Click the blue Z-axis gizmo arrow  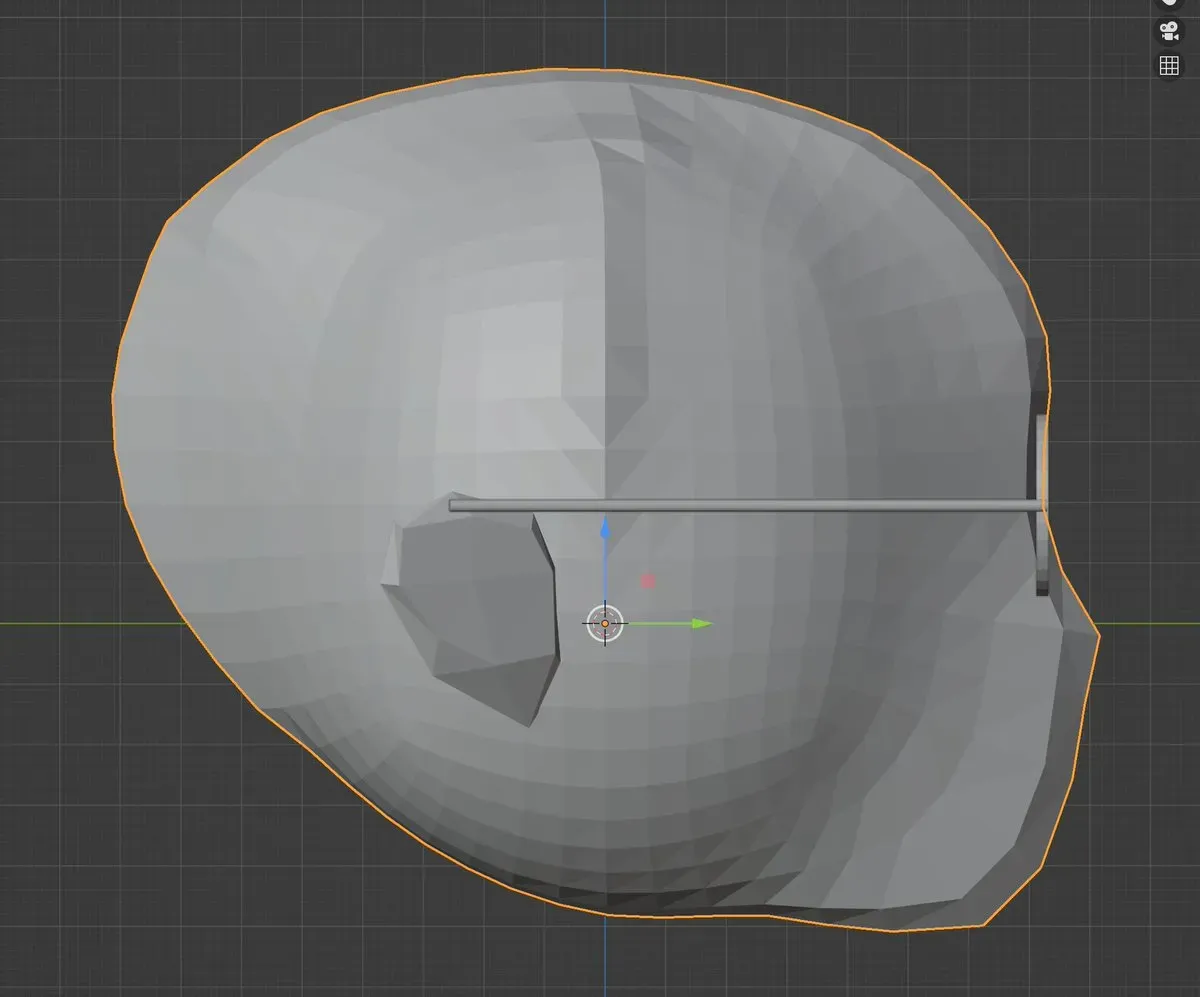click(x=604, y=528)
